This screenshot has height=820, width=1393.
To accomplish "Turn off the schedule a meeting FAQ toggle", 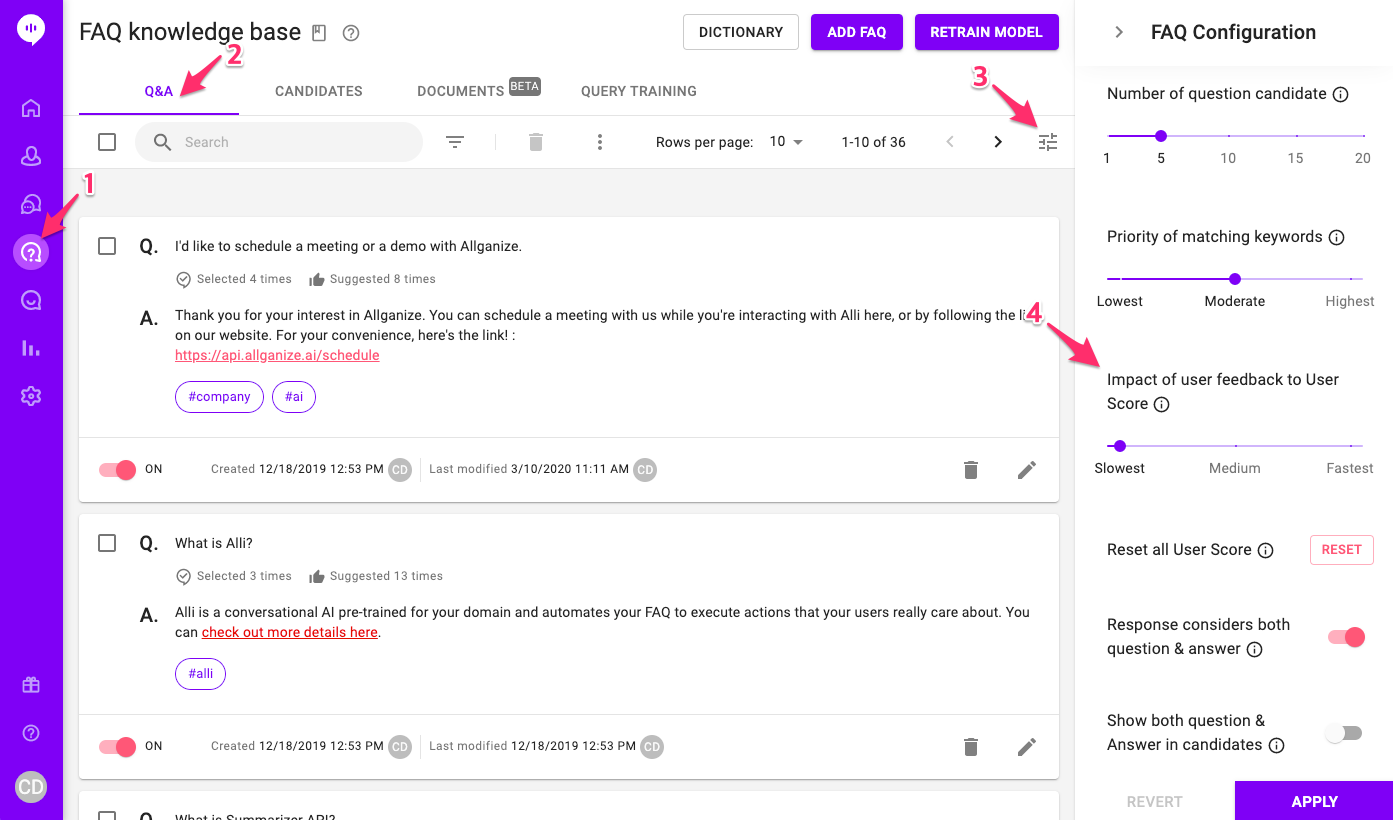I will (x=117, y=469).
